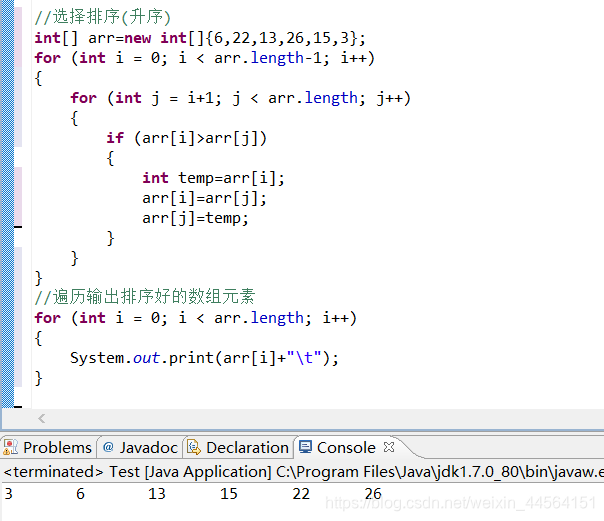Click the terminated Test Java Application status line
604x521 pixels.
[x=304, y=472]
